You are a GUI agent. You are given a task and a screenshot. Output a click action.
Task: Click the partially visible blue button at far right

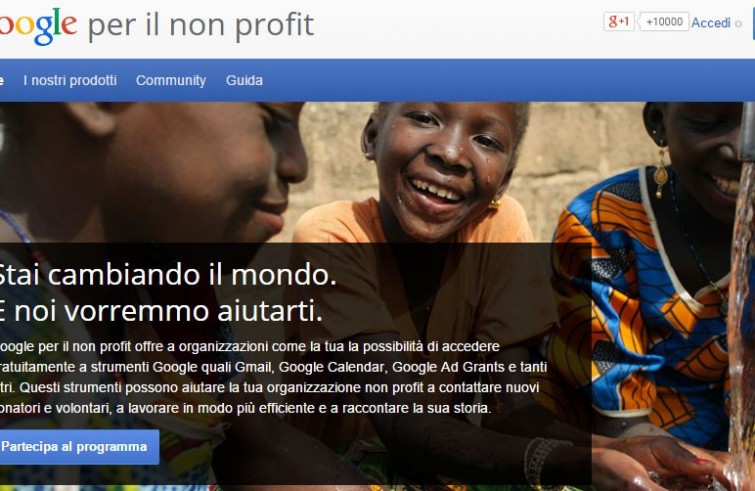(754, 23)
